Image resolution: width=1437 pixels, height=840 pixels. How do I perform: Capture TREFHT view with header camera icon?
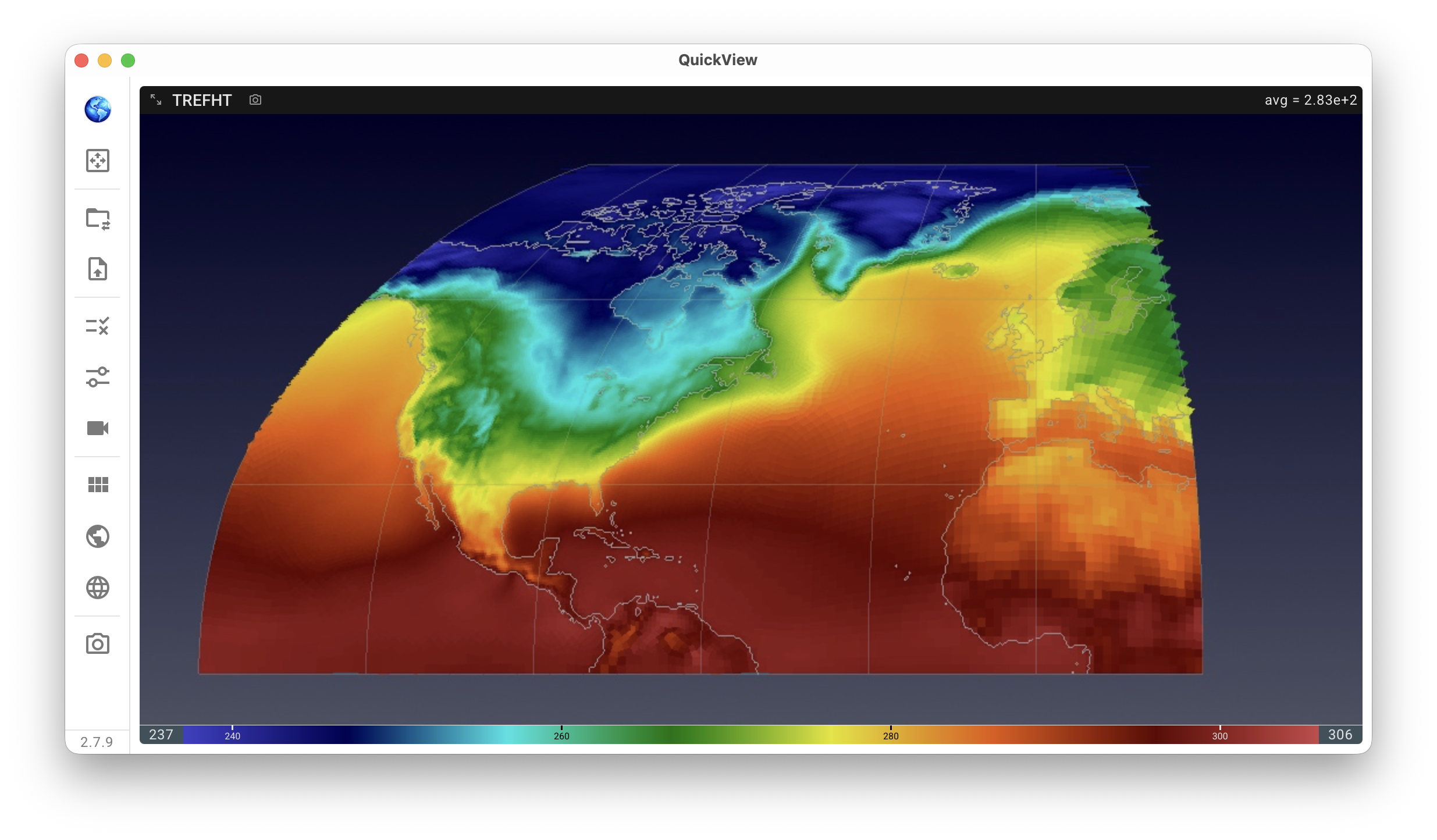coord(255,100)
